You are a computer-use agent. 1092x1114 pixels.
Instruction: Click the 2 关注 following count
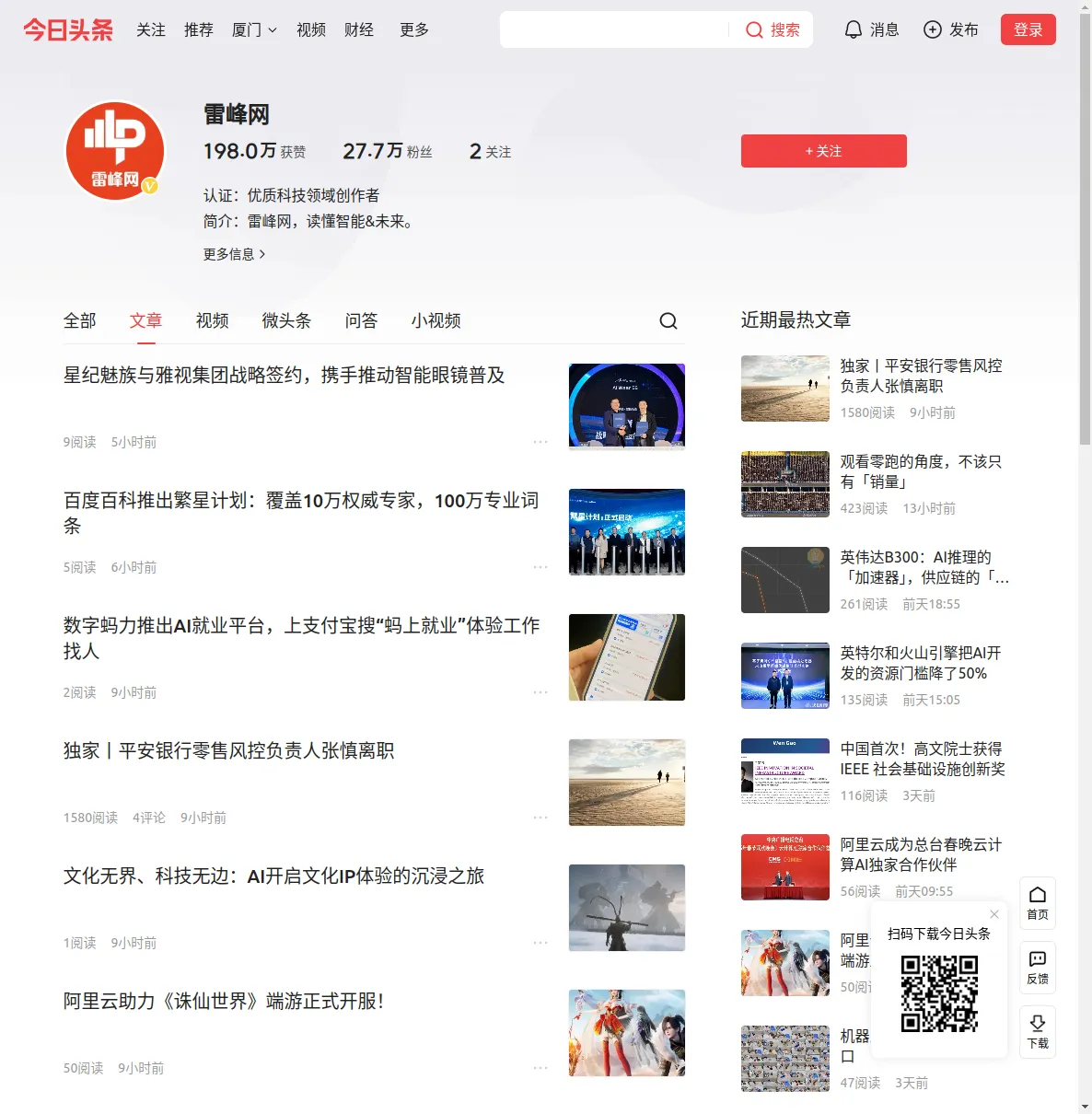pyautogui.click(x=490, y=151)
